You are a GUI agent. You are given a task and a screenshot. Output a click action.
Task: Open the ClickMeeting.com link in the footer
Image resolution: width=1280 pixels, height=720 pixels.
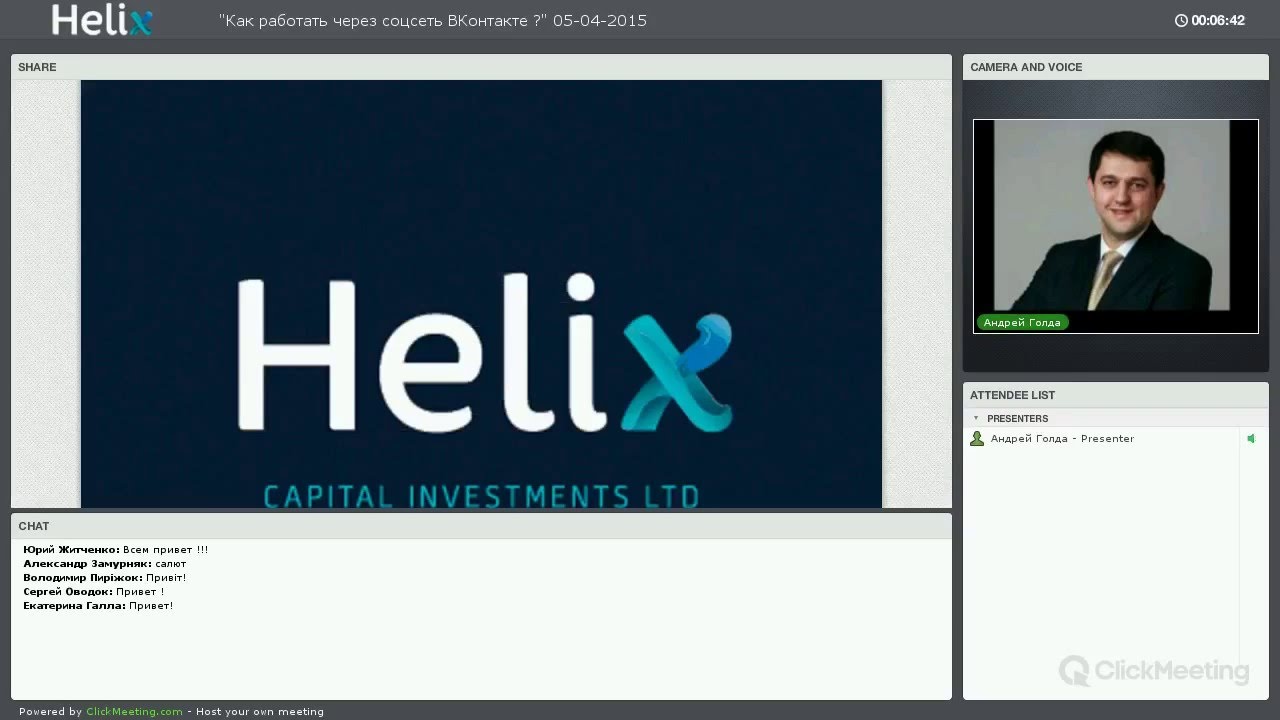coord(134,712)
